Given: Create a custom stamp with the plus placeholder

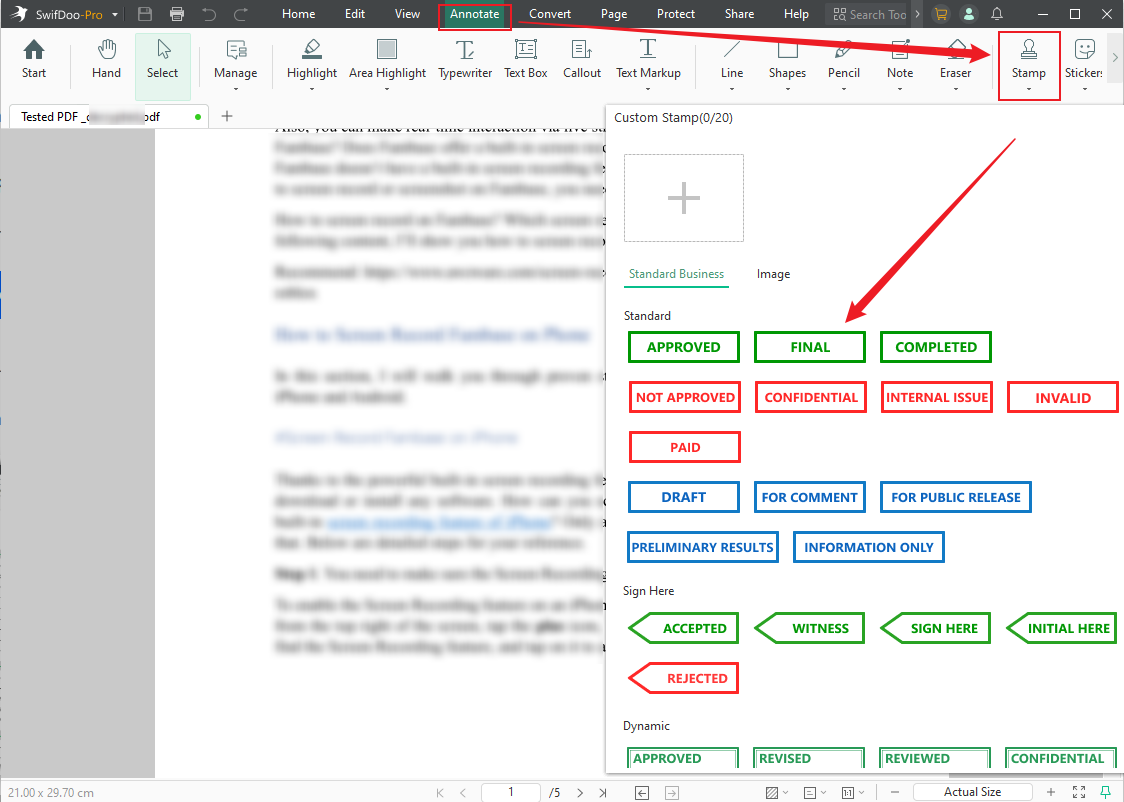Looking at the screenshot, I should click(x=683, y=198).
